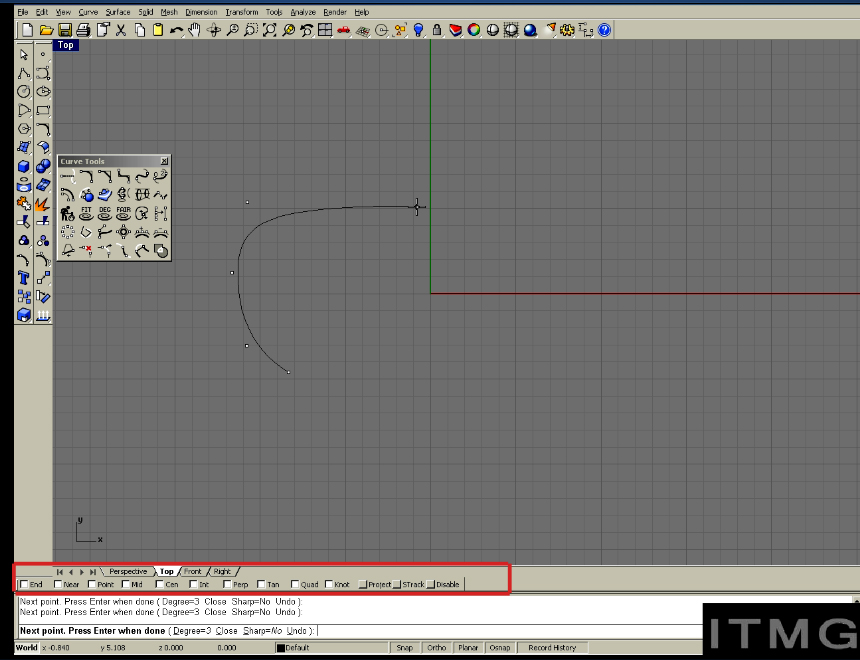Open a file with the folder icon
The image size is (860, 660).
point(46,30)
